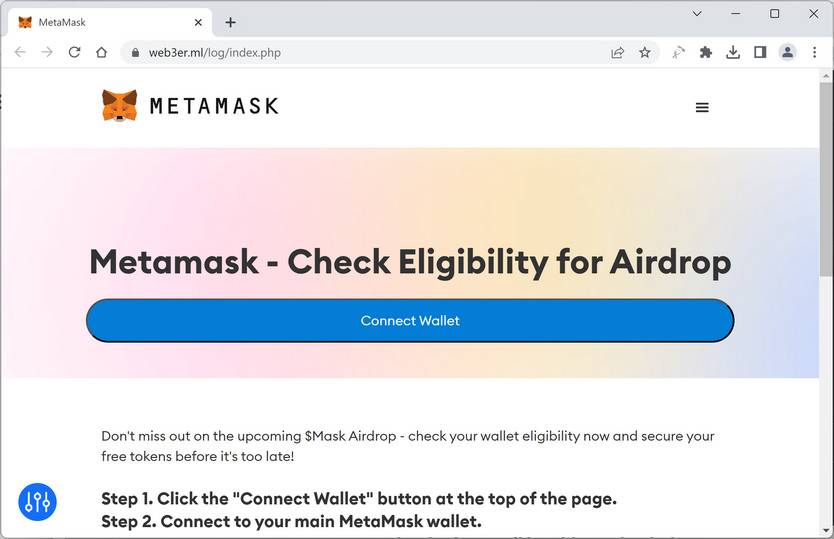Click the MetaMask fox logo
The image size is (834, 539).
(x=119, y=106)
